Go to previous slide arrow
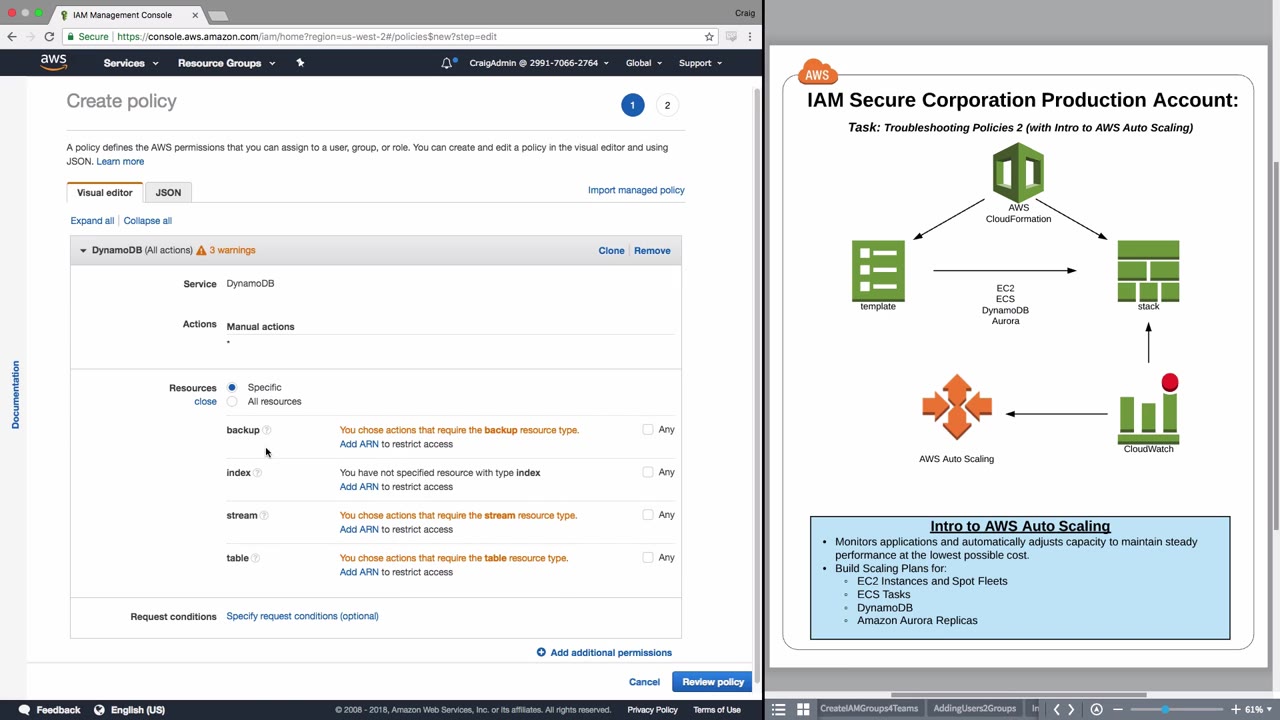Viewport: 1280px width, 720px height. [1056, 709]
